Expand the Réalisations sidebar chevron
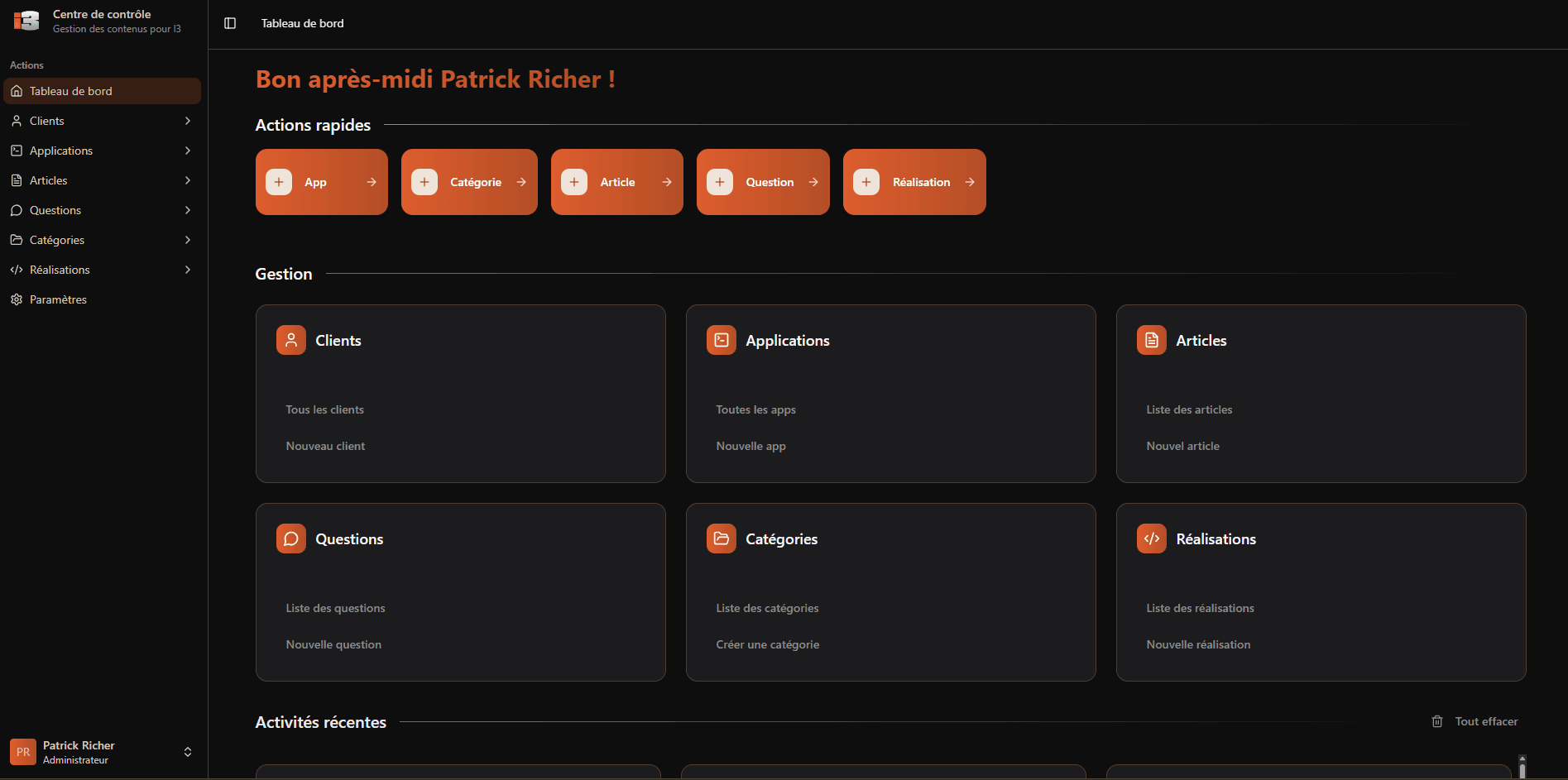This screenshot has width=1568, height=780. coord(188,270)
